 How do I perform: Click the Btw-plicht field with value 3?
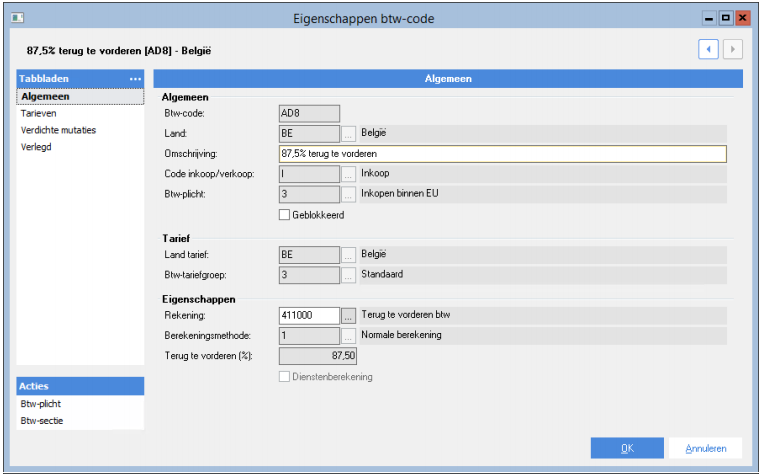[x=309, y=194]
